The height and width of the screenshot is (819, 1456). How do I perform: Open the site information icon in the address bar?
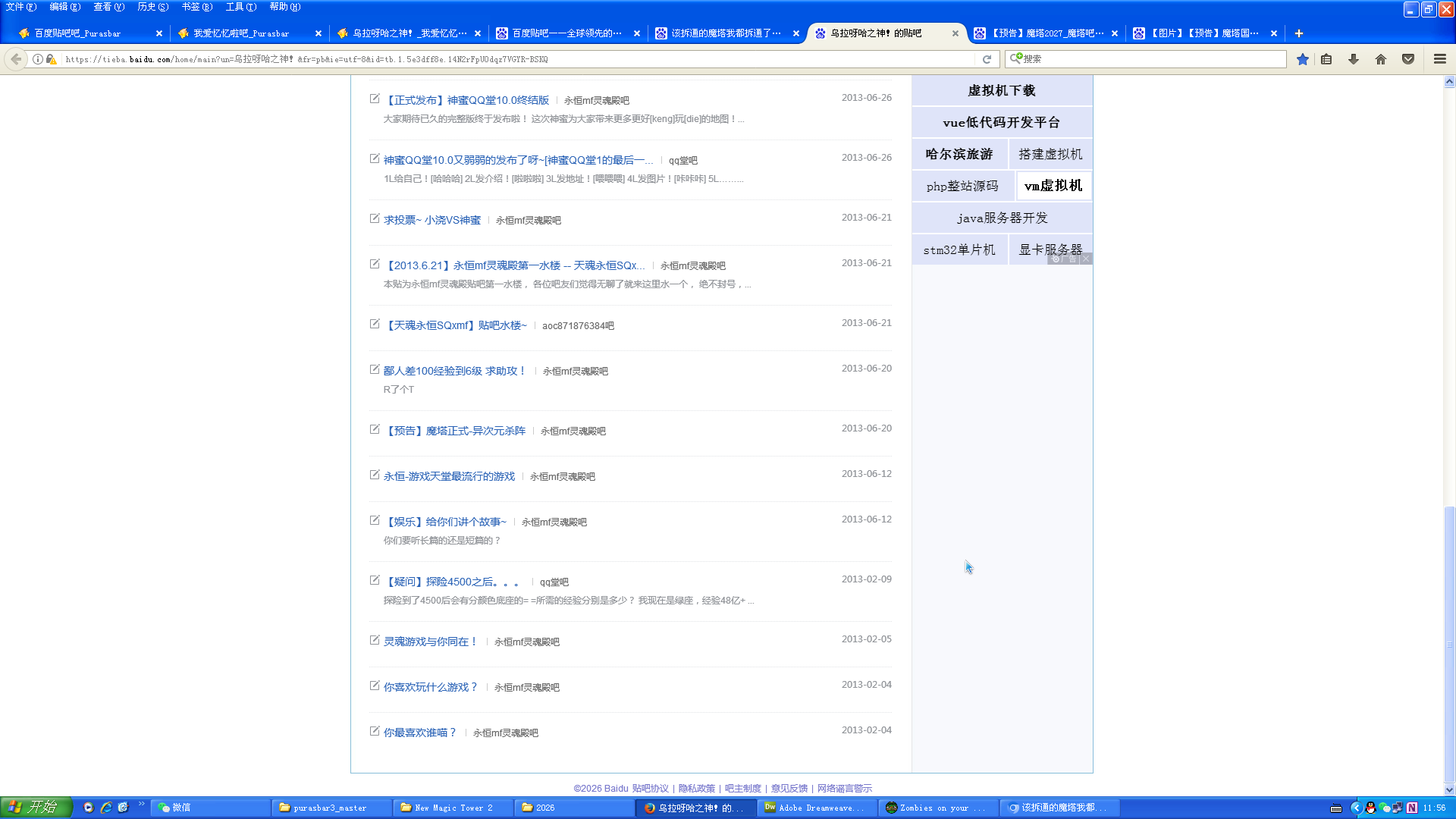click(37, 59)
